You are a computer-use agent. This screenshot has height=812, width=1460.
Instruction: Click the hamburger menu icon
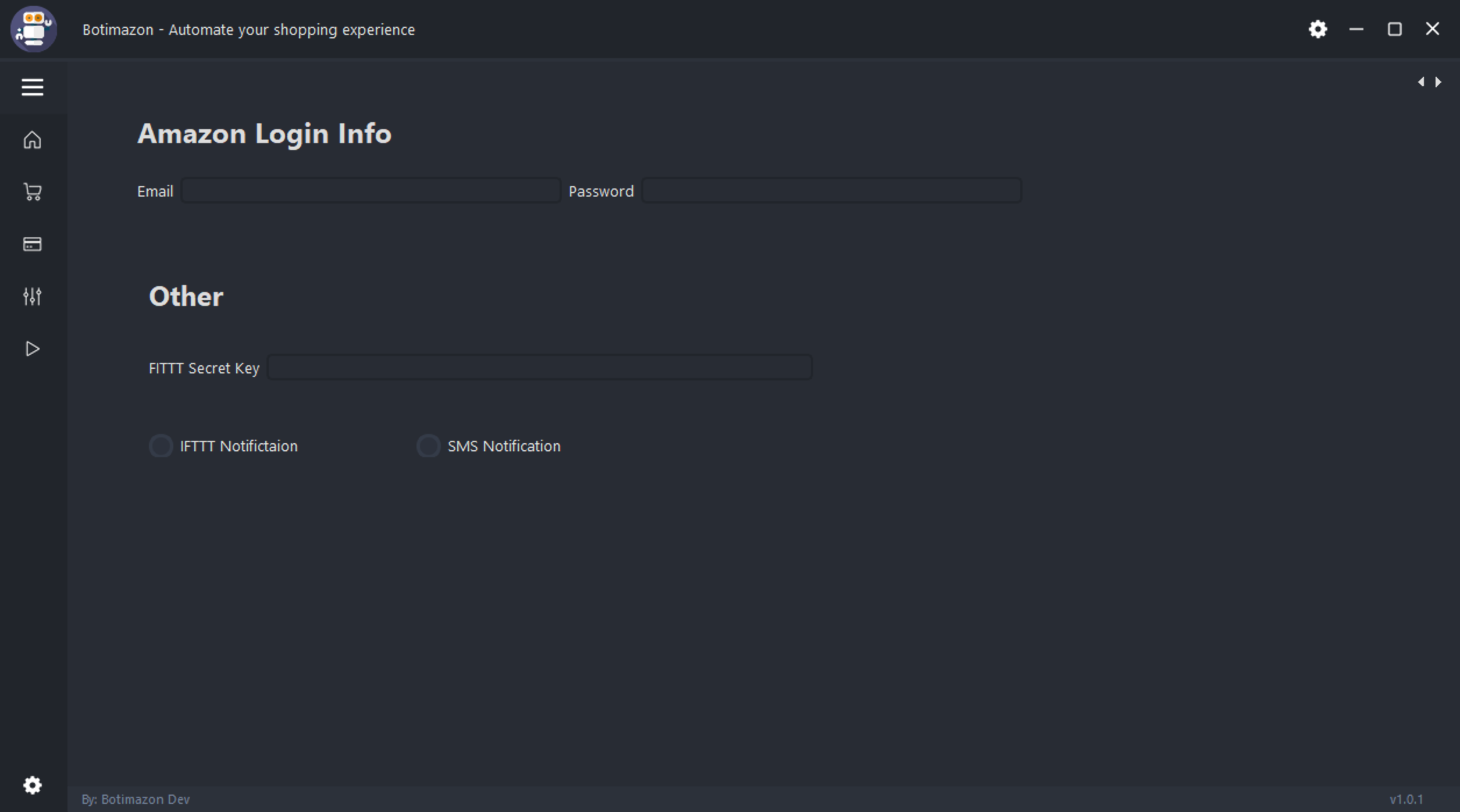(33, 87)
